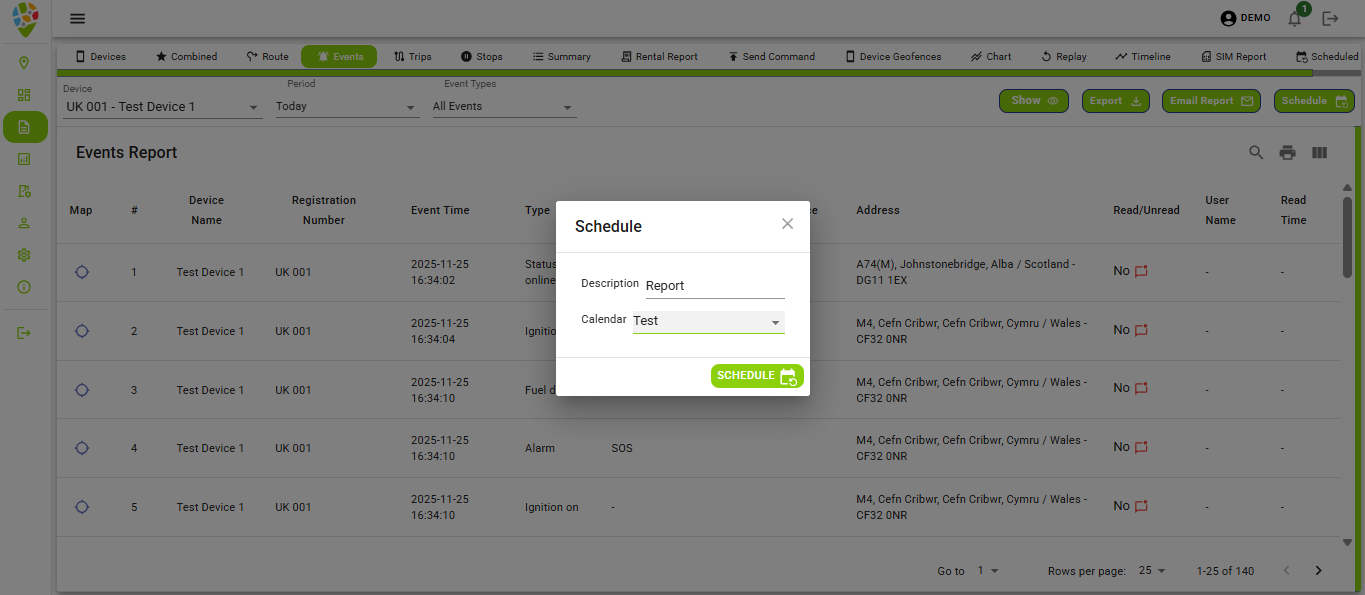Switch to the Trips tab

[412, 56]
